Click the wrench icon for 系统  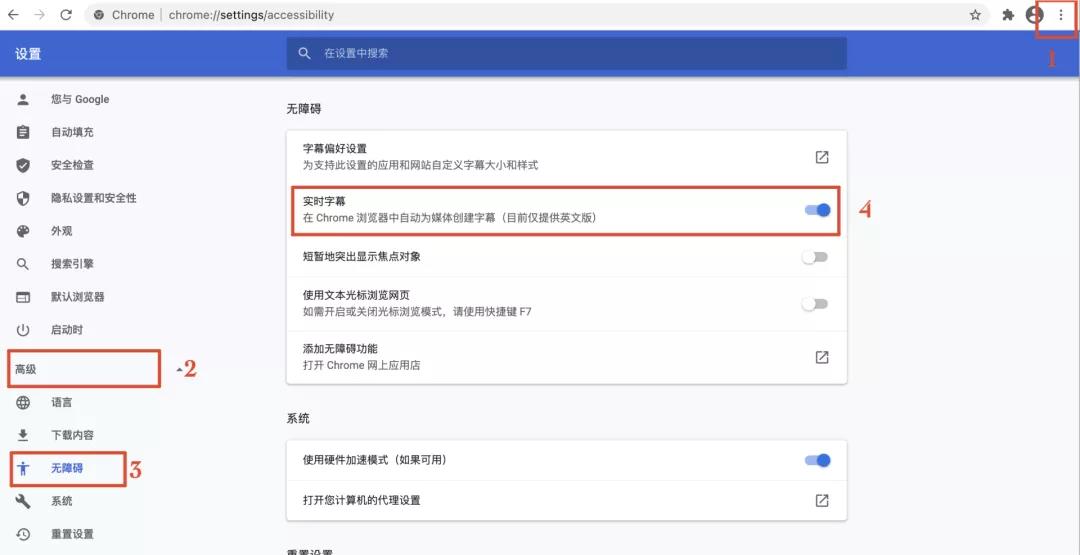(x=23, y=501)
